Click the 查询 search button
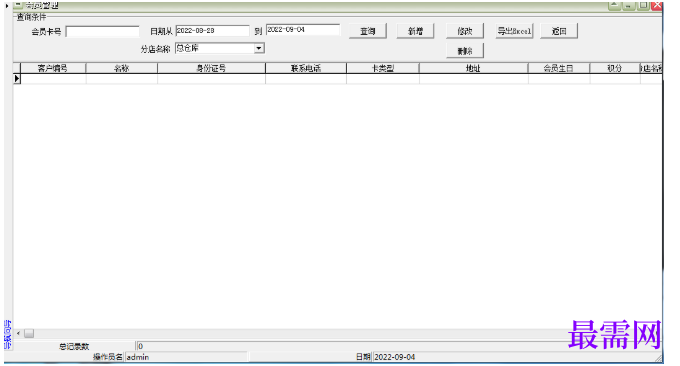The width and height of the screenshot is (680, 366). click(368, 31)
